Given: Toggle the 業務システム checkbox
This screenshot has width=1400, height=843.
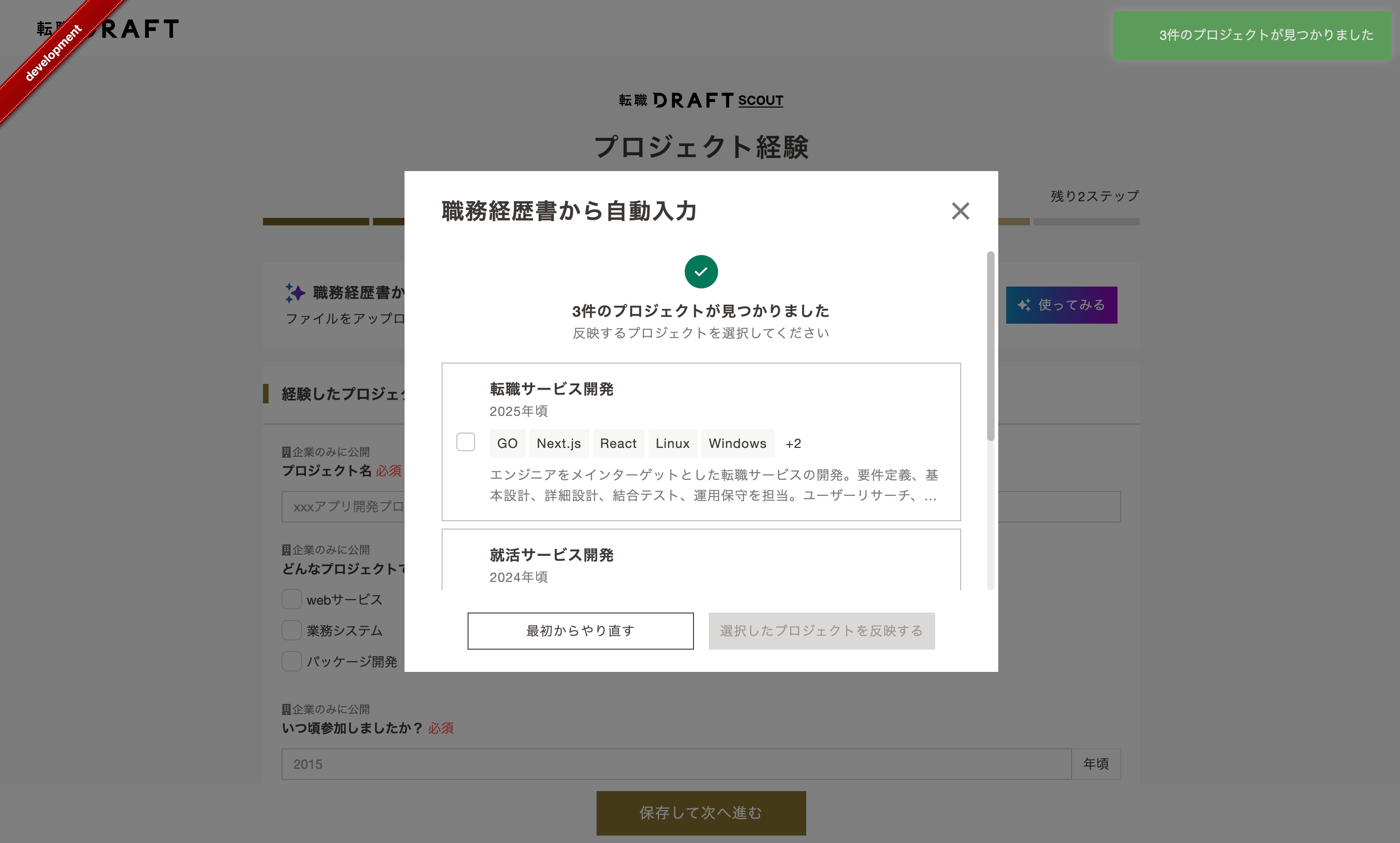Looking at the screenshot, I should click(291, 630).
